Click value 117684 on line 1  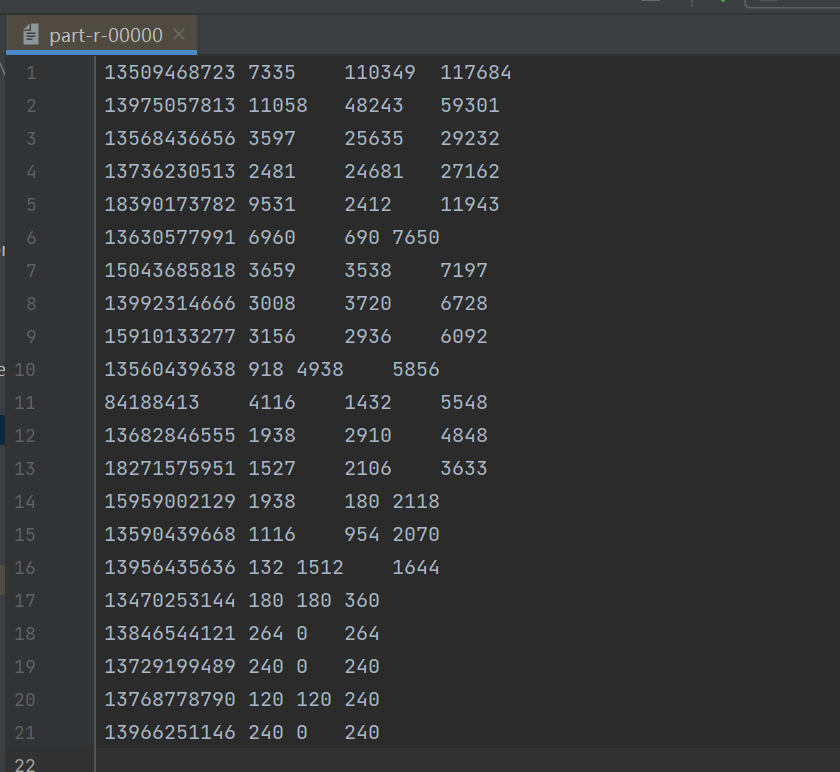[476, 72]
